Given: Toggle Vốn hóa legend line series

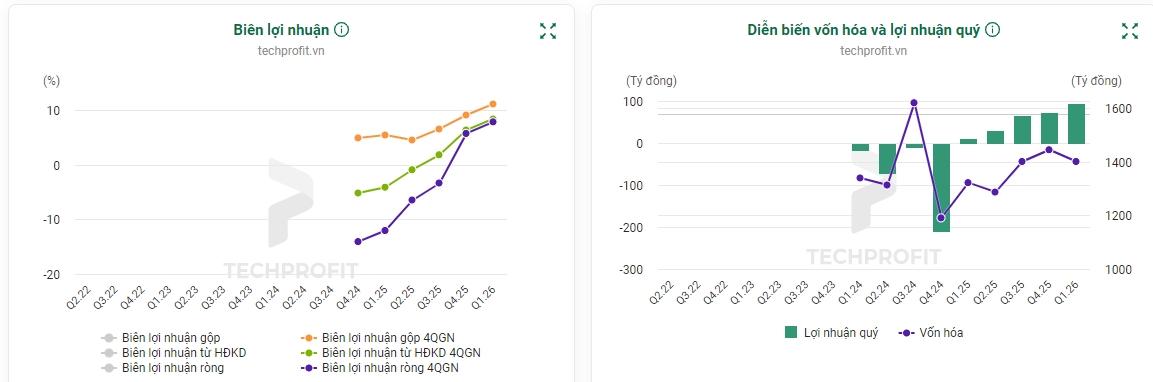Looking at the screenshot, I should tap(930, 333).
